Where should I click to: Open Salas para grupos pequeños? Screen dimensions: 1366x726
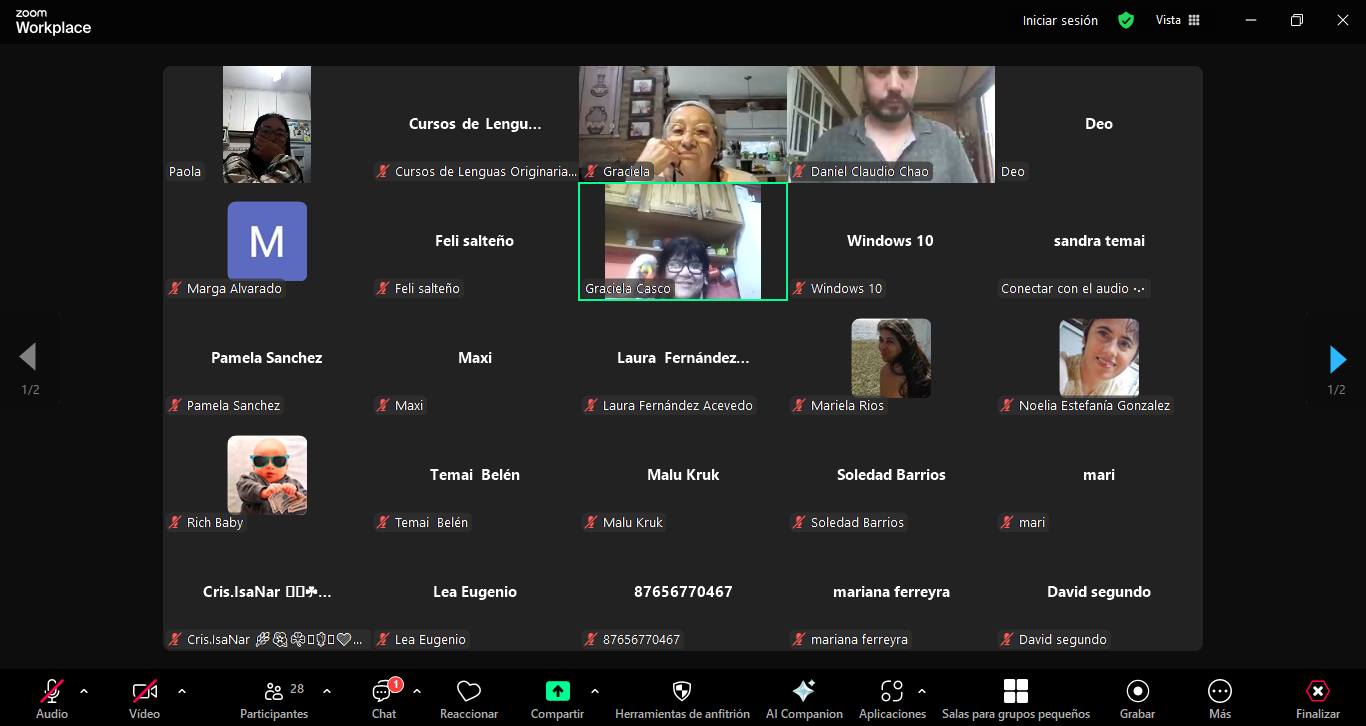click(x=1015, y=691)
